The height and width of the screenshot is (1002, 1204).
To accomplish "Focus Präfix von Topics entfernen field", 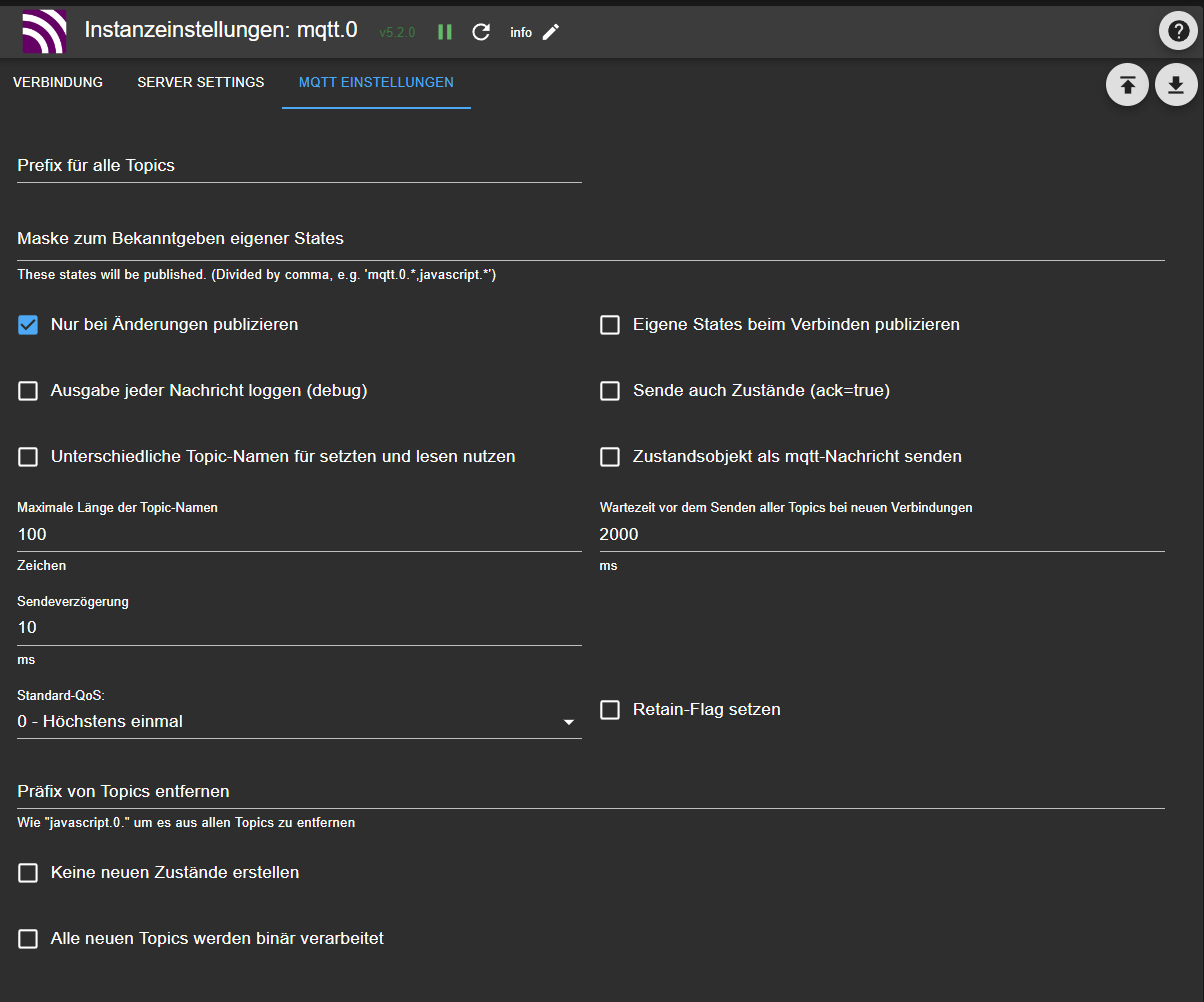I will (x=591, y=792).
